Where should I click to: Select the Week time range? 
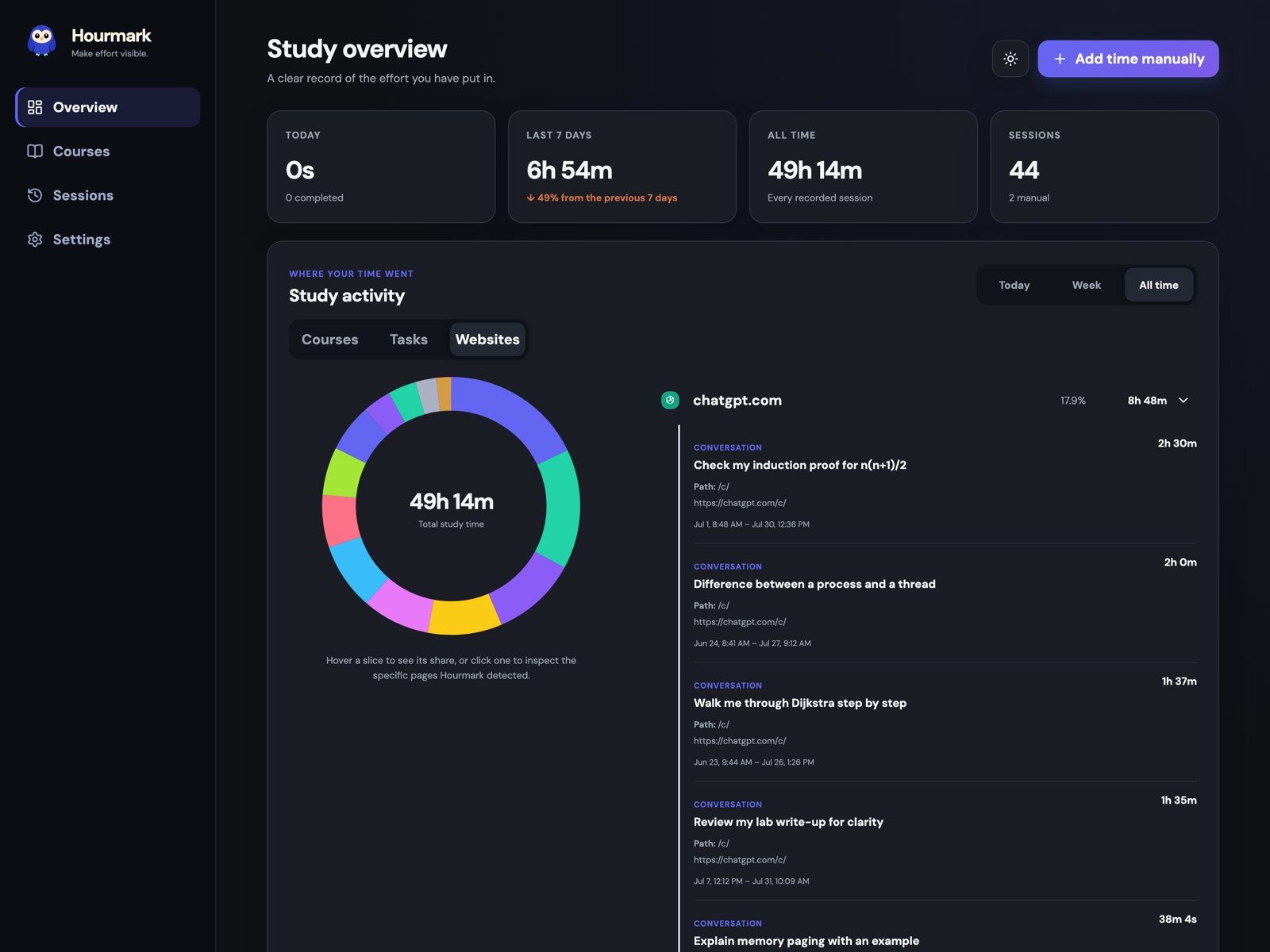[1086, 285]
